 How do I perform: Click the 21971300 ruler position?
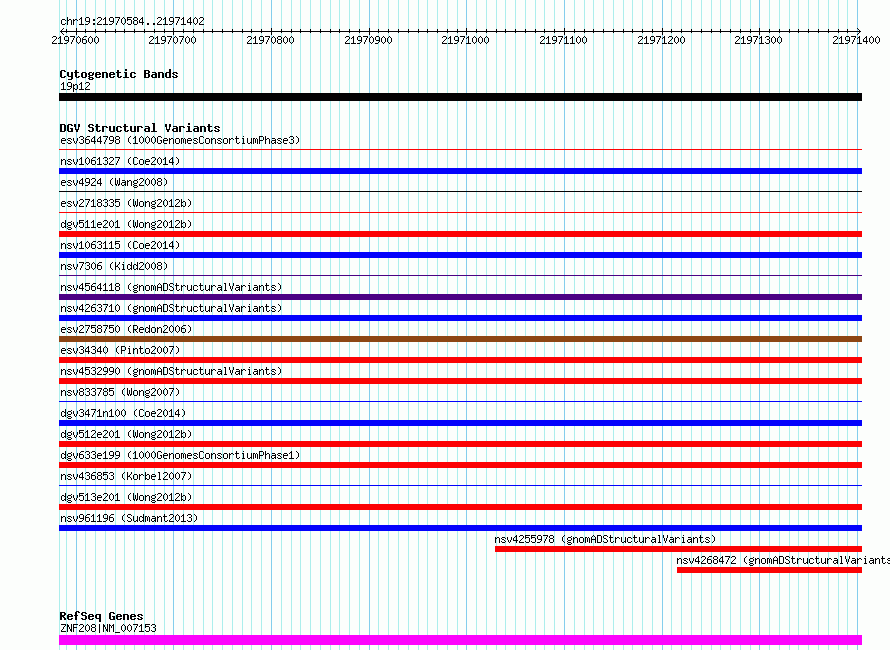(x=758, y=40)
